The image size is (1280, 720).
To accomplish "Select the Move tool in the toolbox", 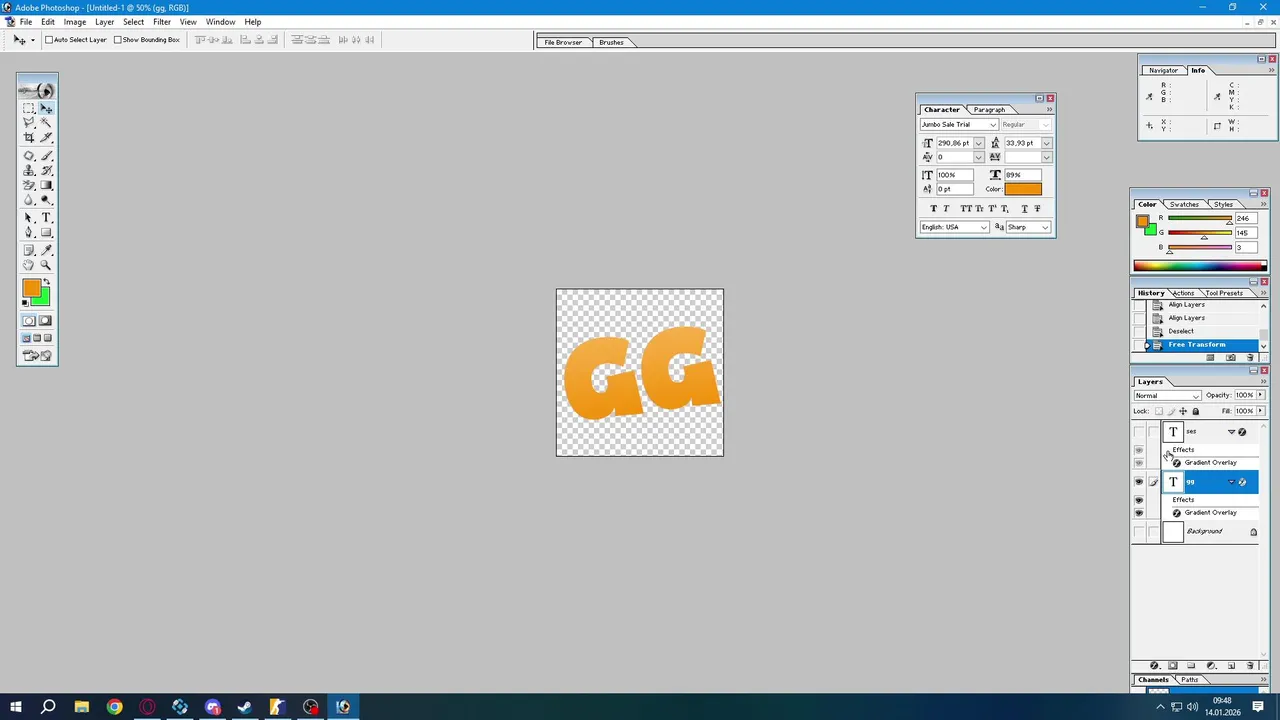I will [46, 108].
